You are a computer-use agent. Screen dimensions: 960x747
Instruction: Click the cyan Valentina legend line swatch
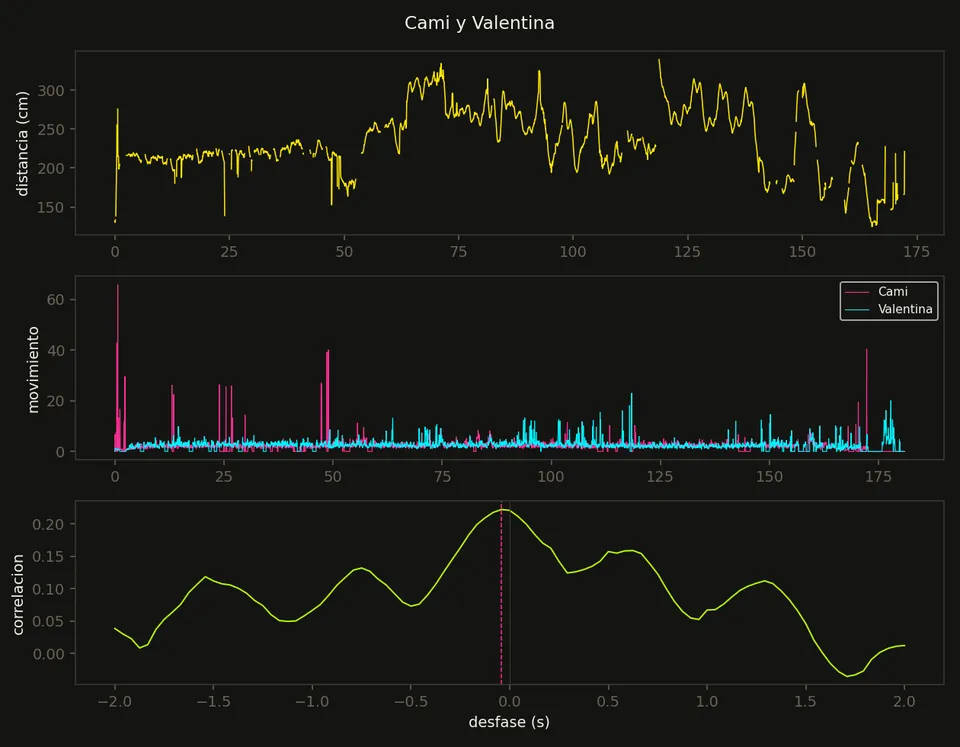click(857, 310)
